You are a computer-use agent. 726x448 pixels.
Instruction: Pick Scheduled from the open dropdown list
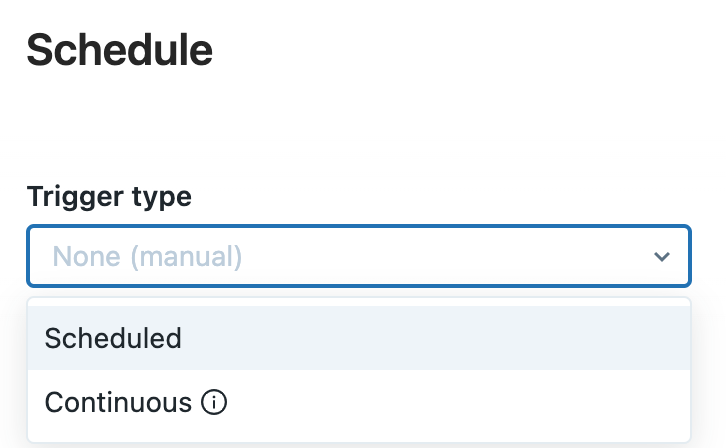(113, 338)
